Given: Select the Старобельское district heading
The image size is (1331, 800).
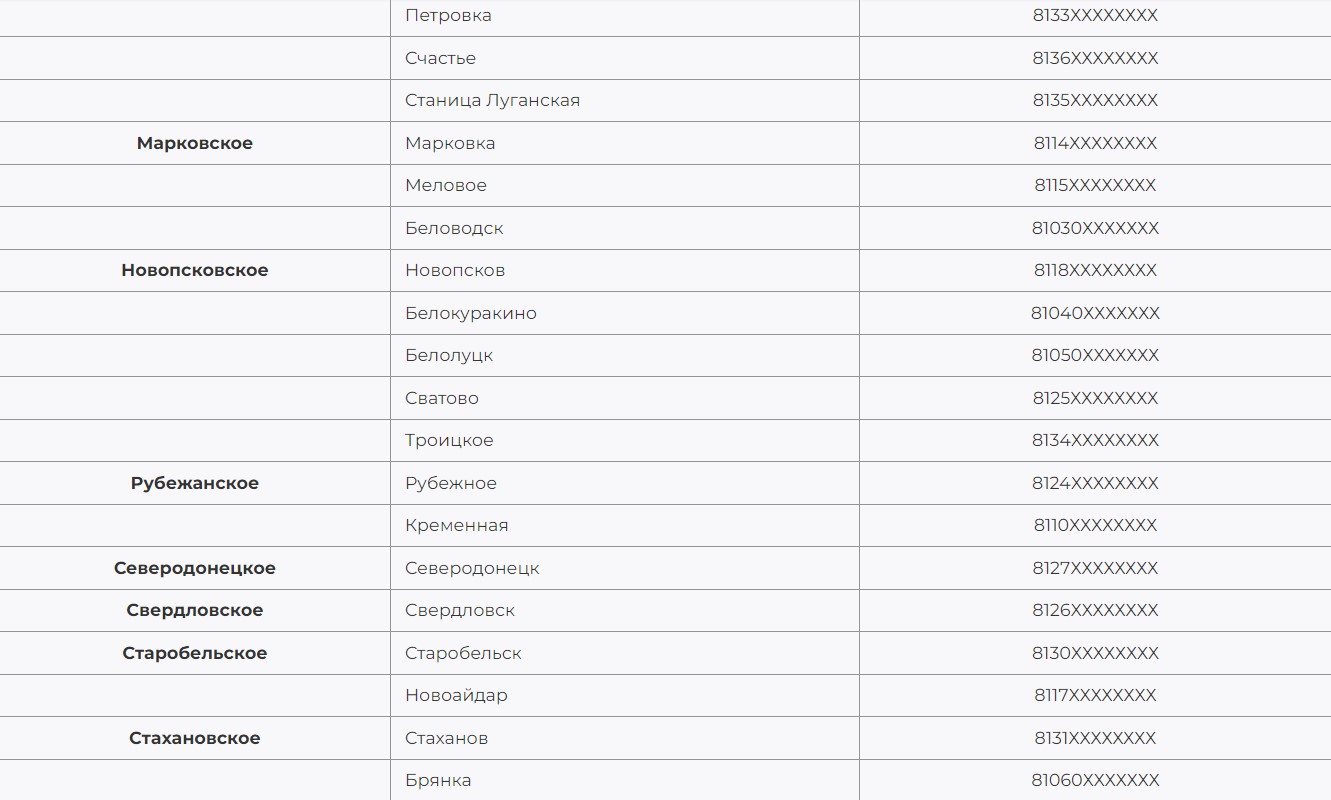Looking at the screenshot, I should click(195, 653).
